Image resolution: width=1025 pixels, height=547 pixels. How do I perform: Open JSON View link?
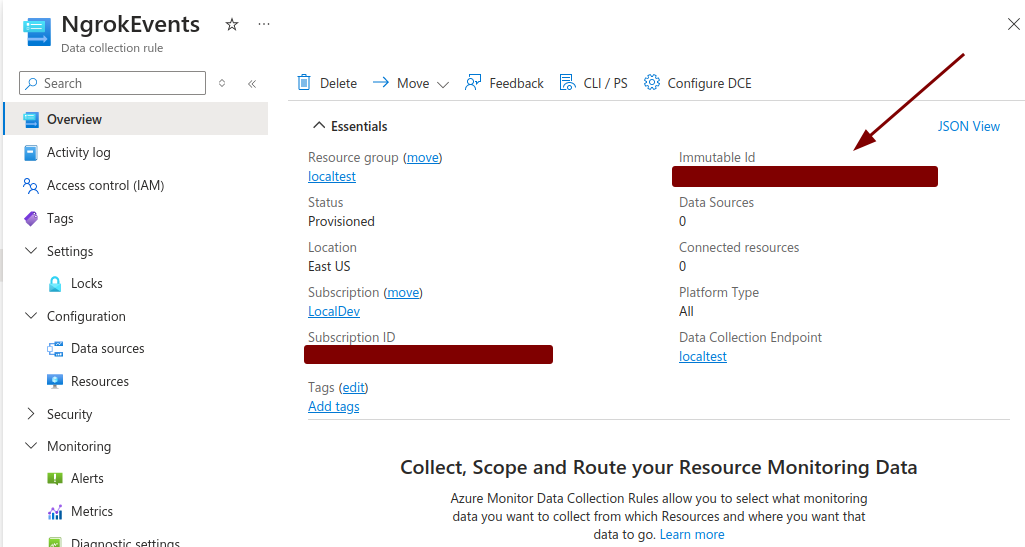coord(968,126)
